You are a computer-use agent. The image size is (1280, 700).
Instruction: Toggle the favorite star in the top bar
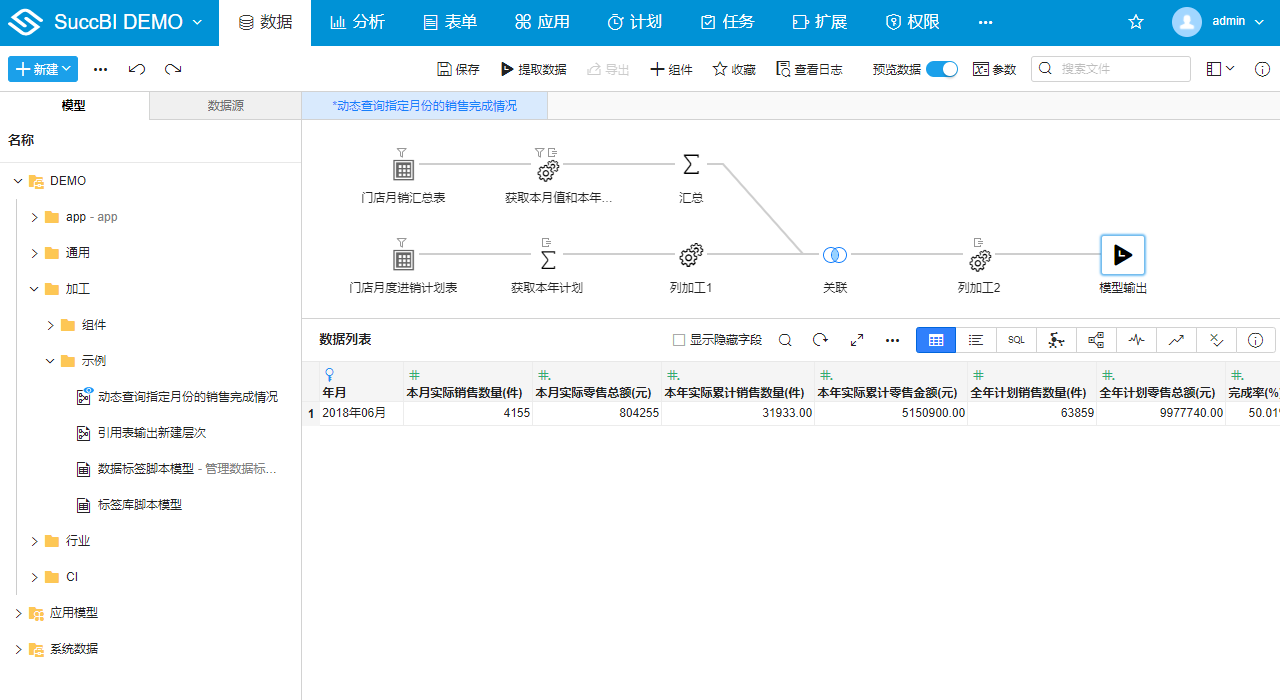coord(1135,20)
